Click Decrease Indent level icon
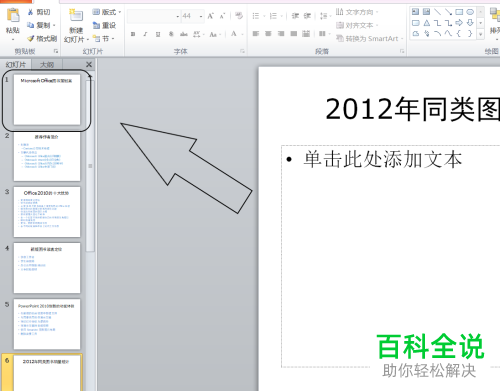This screenshot has width=500, height=391. point(295,16)
